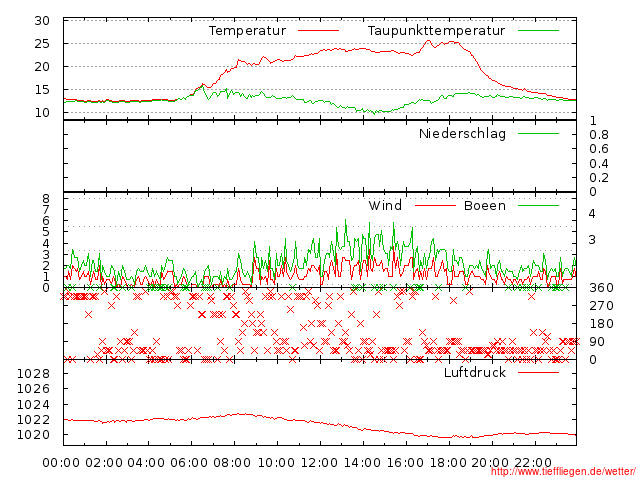
Task: Click the 04:00 time axis label
Action: click(x=146, y=463)
